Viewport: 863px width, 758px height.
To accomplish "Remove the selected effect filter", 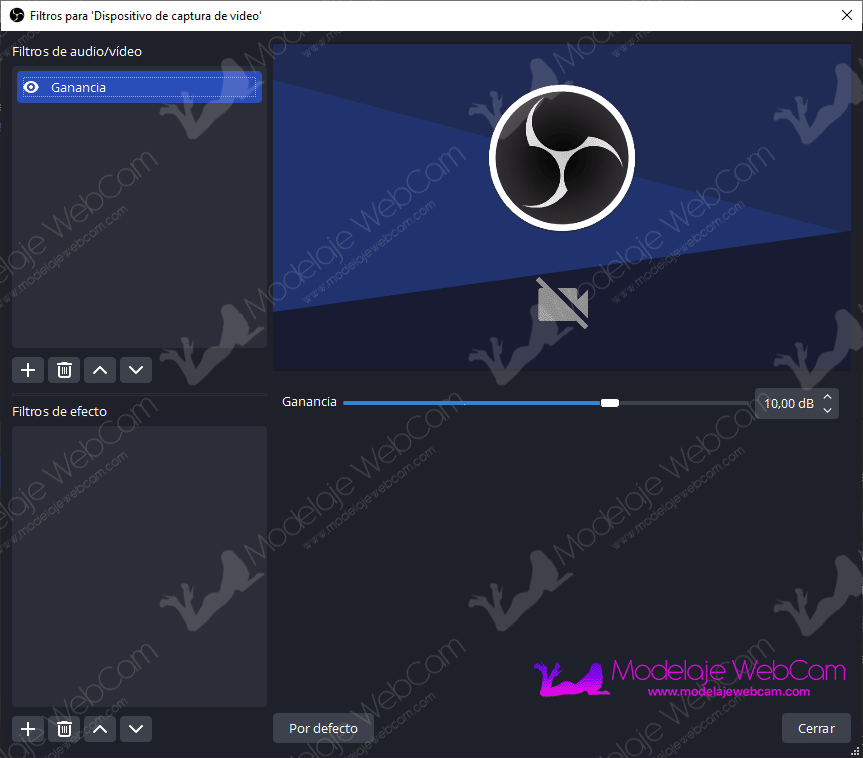I will tap(64, 729).
